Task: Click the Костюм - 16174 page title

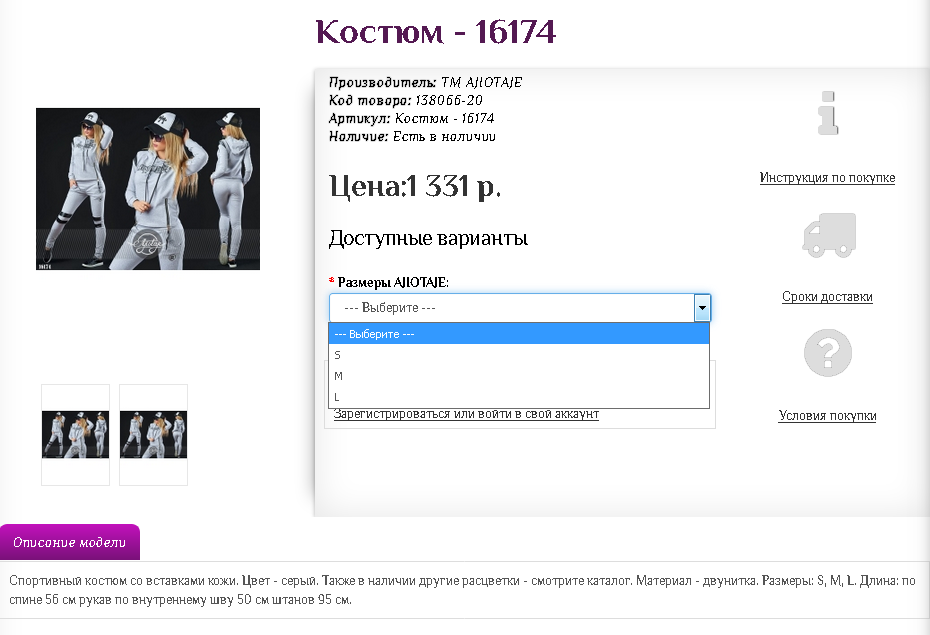Action: pyautogui.click(x=436, y=32)
